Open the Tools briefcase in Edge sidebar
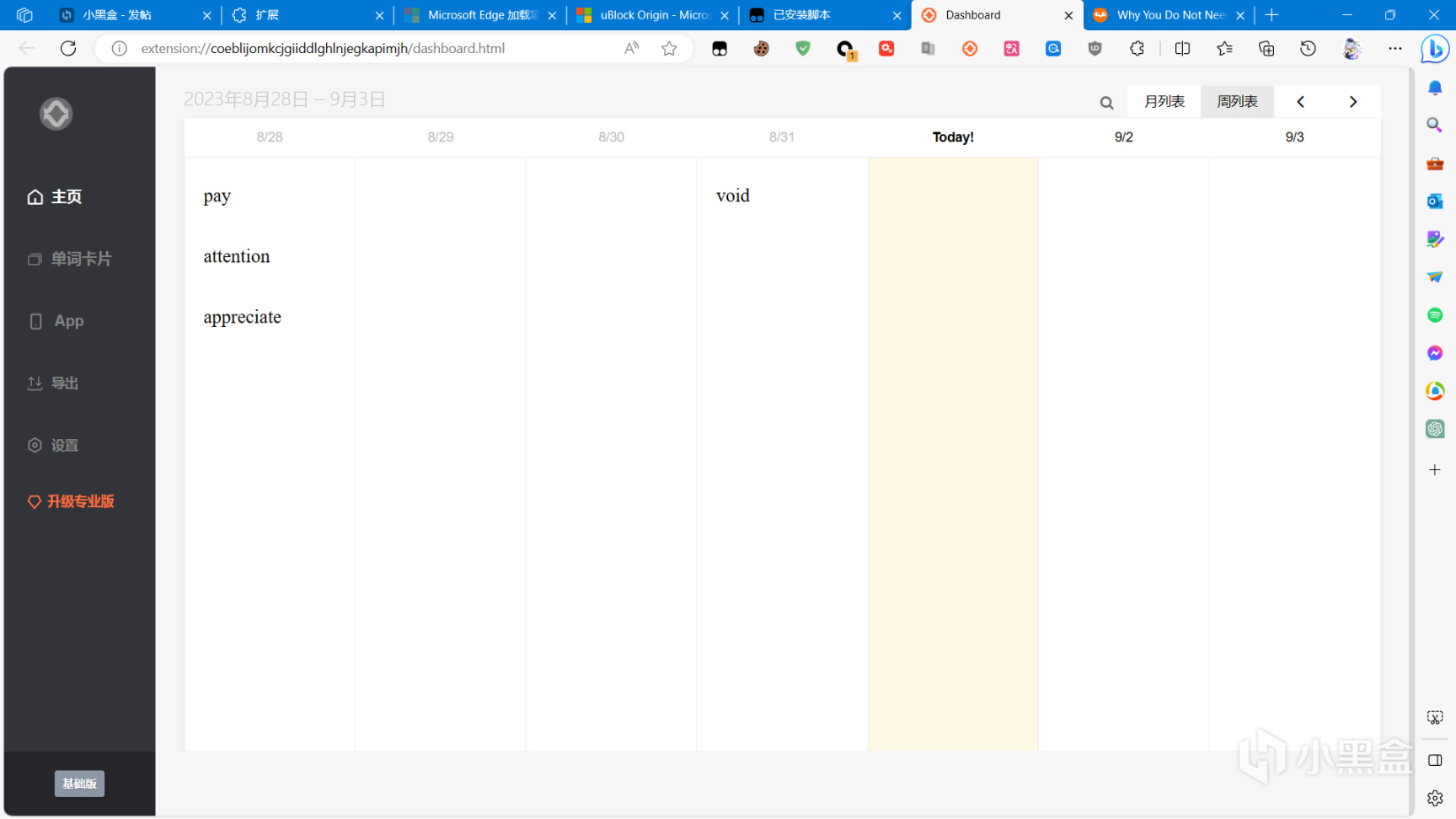The image size is (1456, 819). (1435, 163)
